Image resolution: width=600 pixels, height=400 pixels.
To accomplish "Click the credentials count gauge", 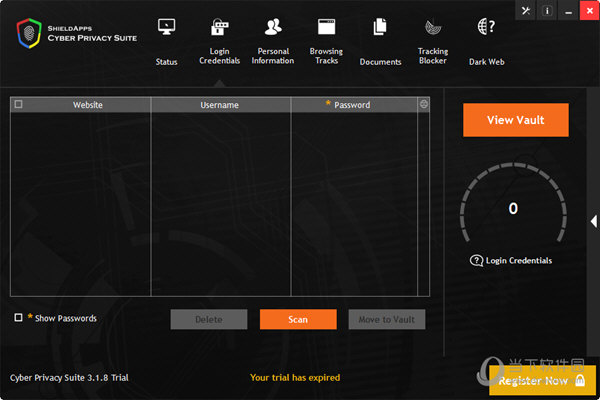I will tap(514, 203).
